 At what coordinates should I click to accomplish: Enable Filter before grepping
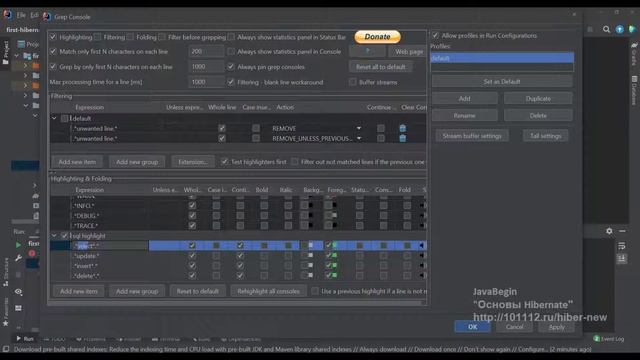click(162, 37)
